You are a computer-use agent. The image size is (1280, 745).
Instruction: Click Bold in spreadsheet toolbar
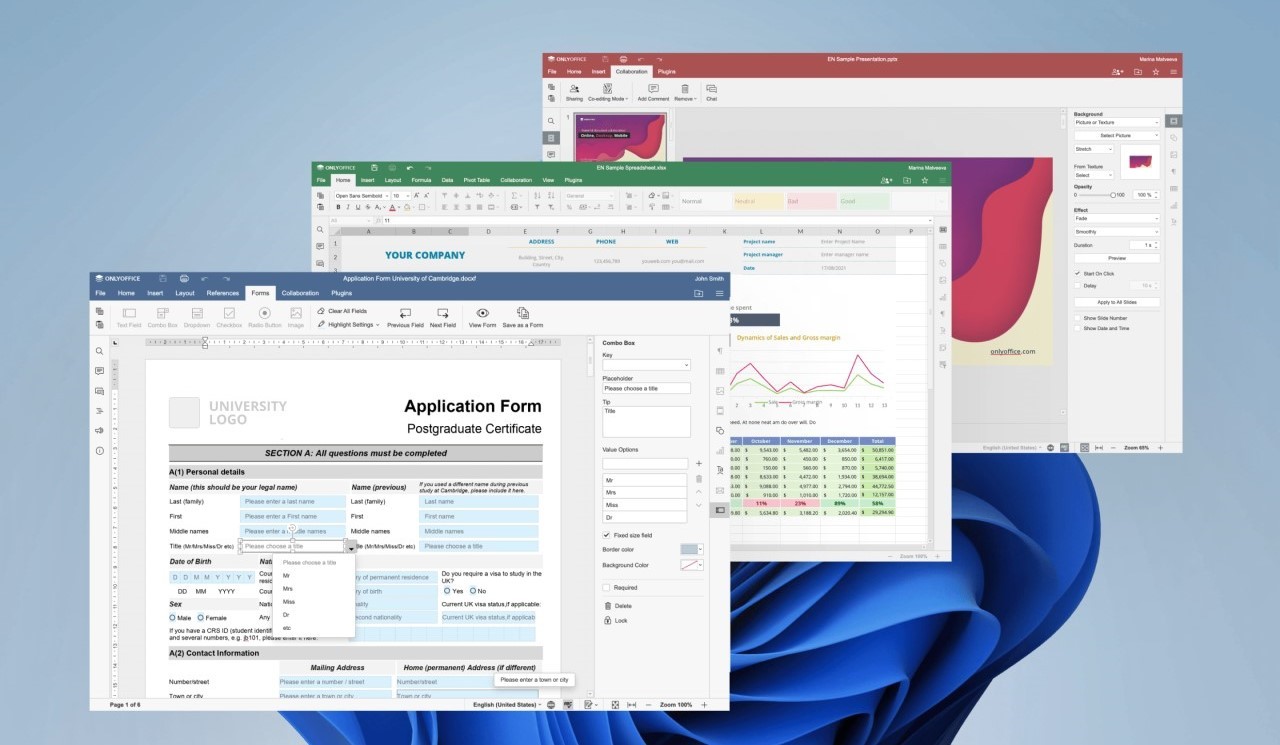338,207
